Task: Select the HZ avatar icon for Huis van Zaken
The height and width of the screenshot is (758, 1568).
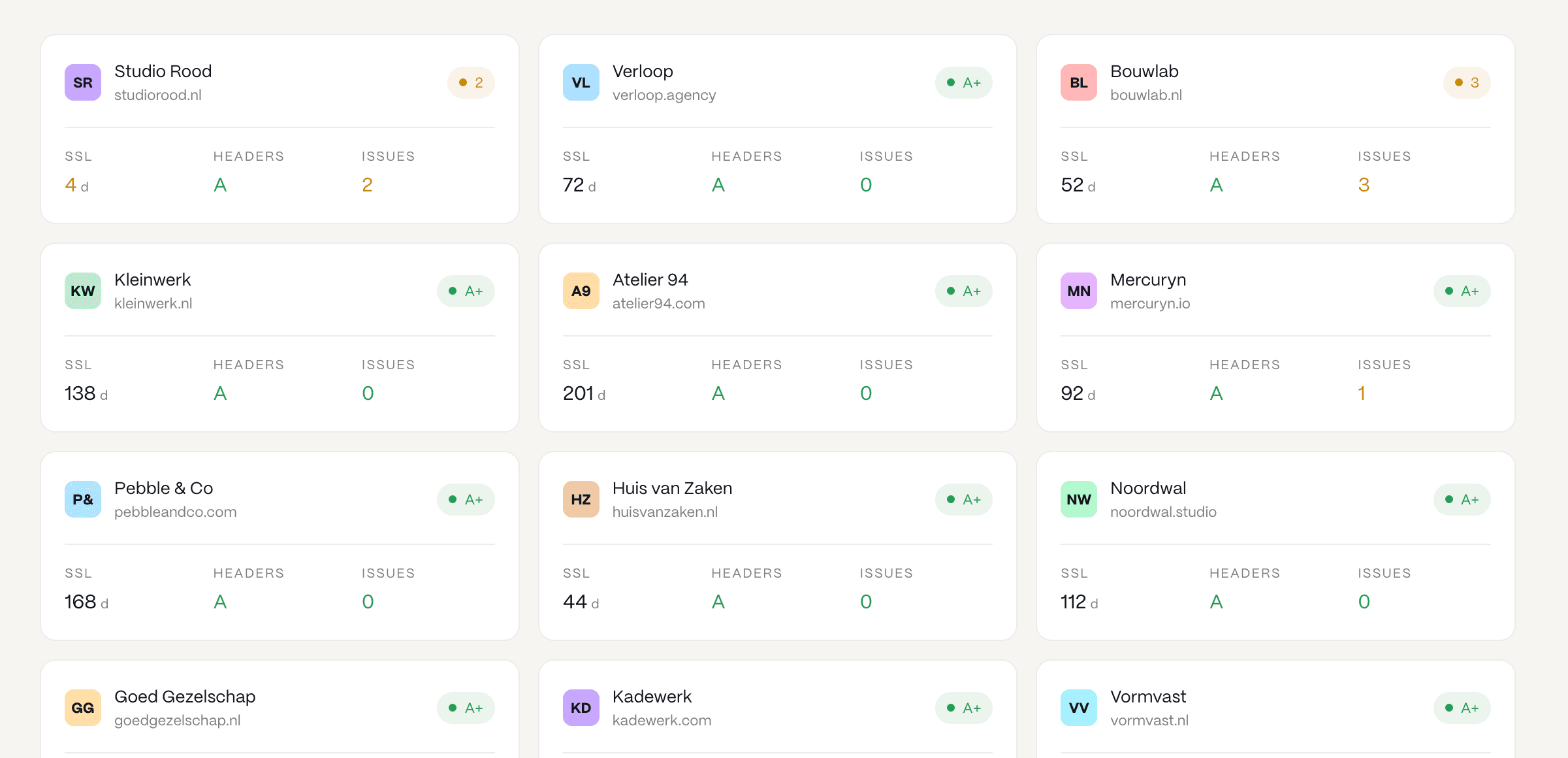Action: (581, 499)
